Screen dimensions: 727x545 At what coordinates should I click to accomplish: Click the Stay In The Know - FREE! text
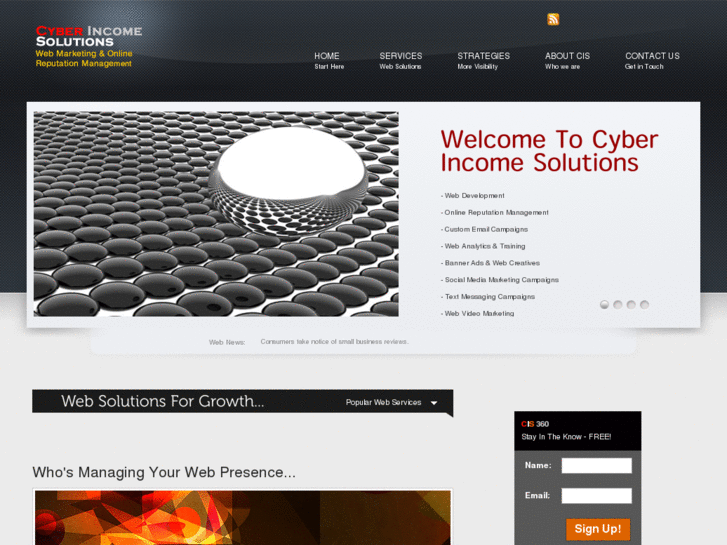(566, 436)
